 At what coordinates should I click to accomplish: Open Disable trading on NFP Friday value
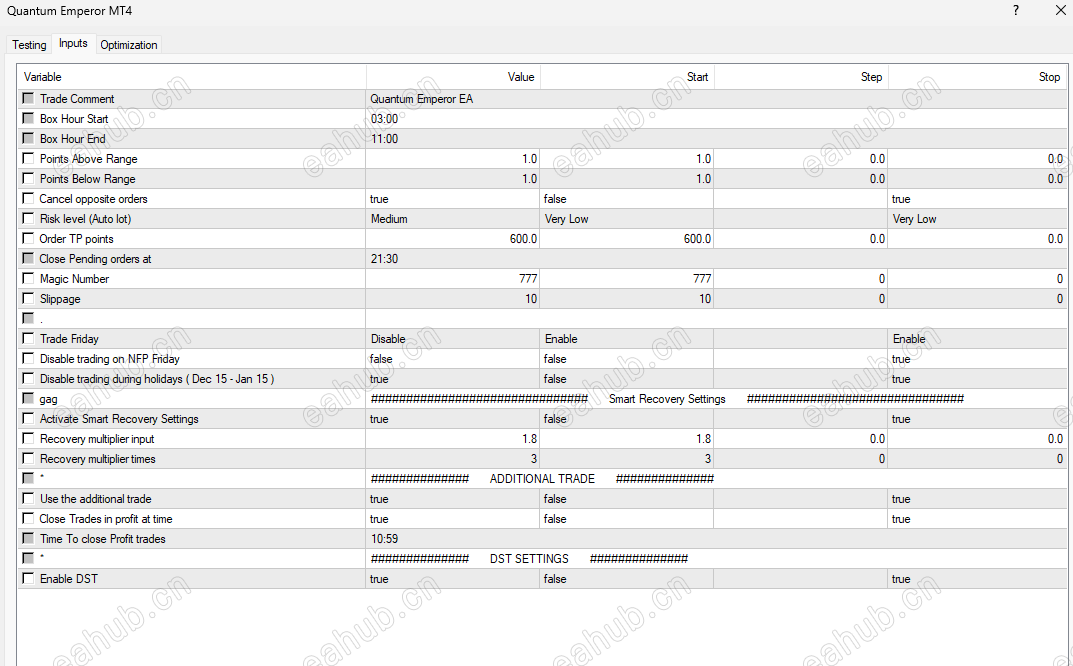coord(453,359)
